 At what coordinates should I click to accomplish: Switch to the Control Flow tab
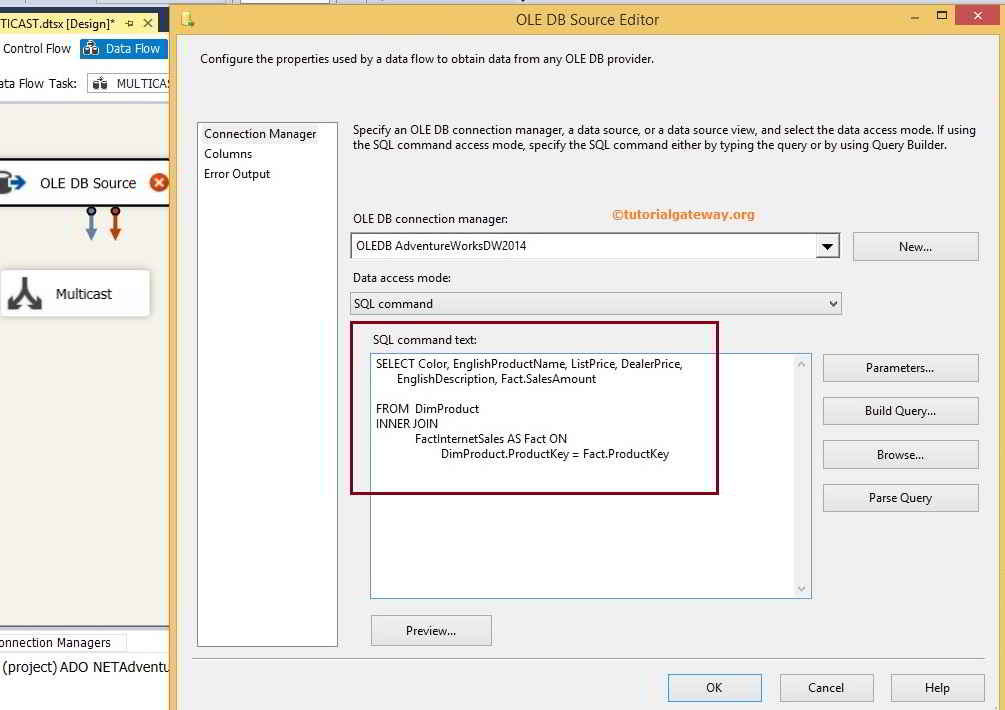(x=37, y=48)
